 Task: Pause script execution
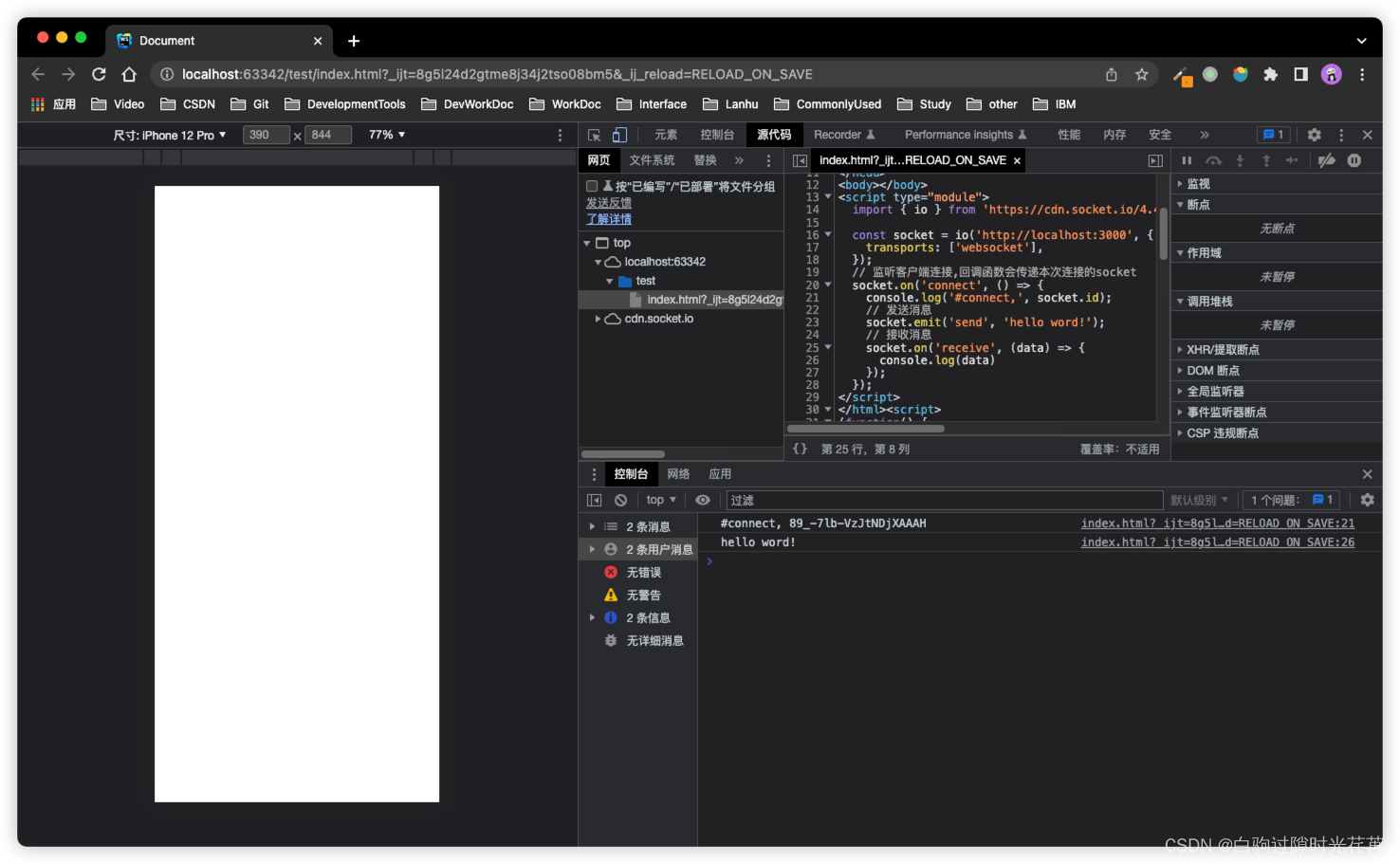[1187, 160]
